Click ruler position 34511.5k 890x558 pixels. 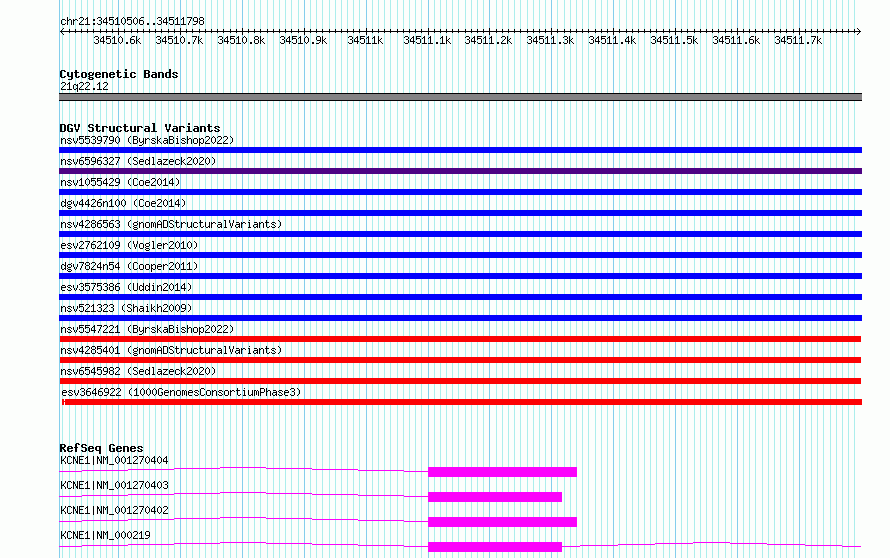click(674, 40)
